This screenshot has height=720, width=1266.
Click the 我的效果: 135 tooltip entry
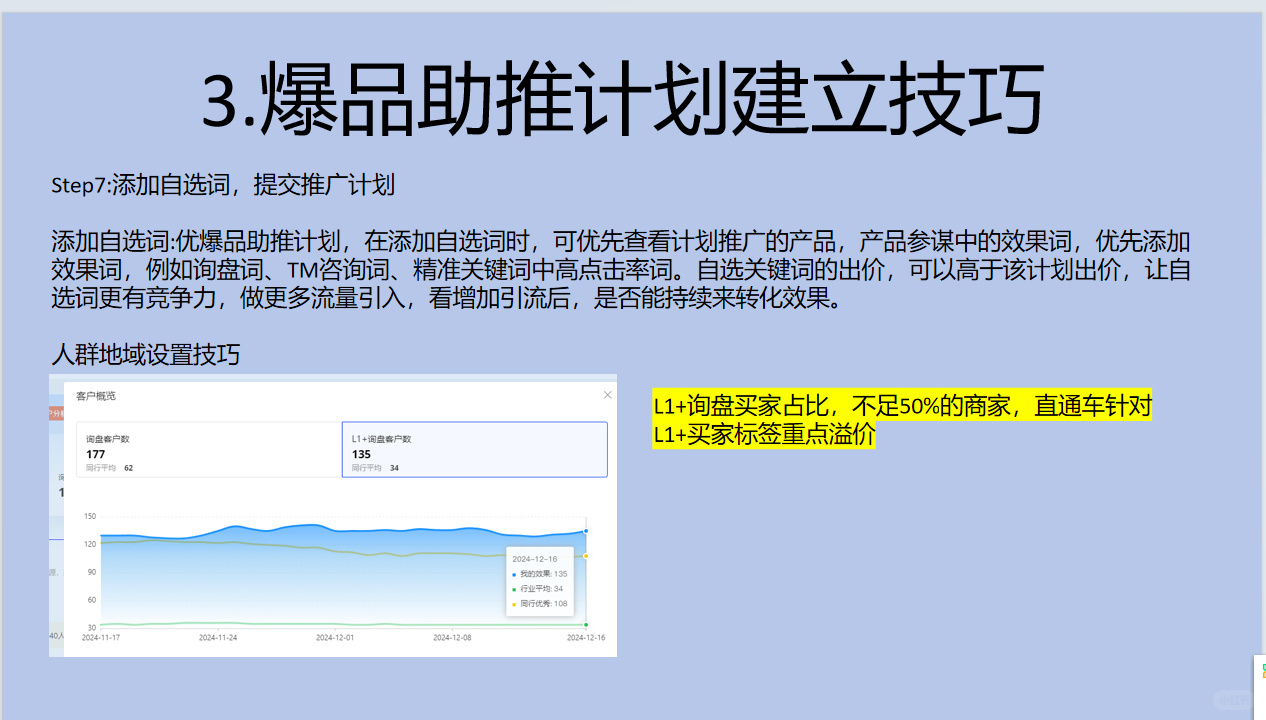[x=540, y=574]
